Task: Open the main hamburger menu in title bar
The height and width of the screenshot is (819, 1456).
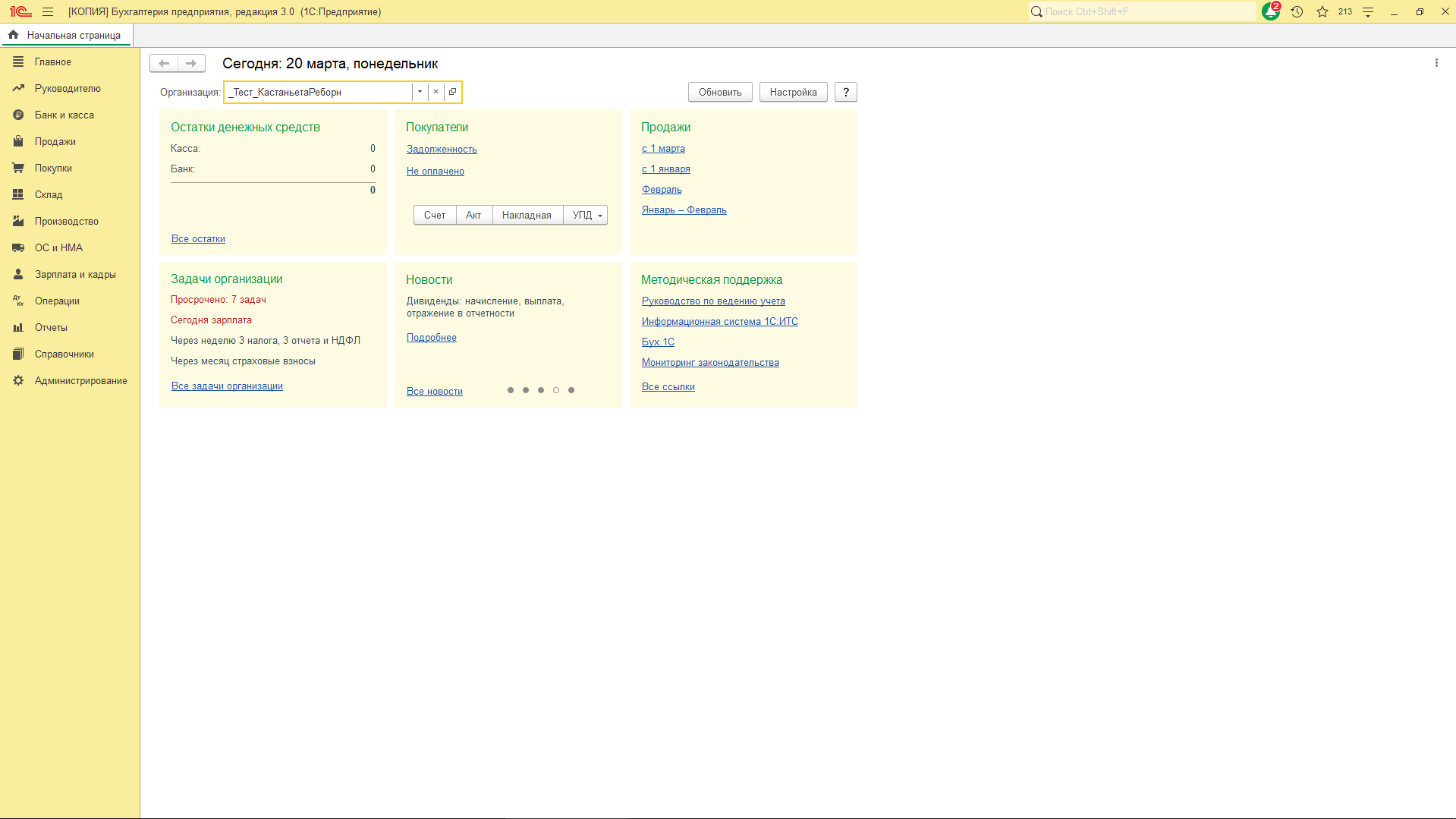Action: 48,12
